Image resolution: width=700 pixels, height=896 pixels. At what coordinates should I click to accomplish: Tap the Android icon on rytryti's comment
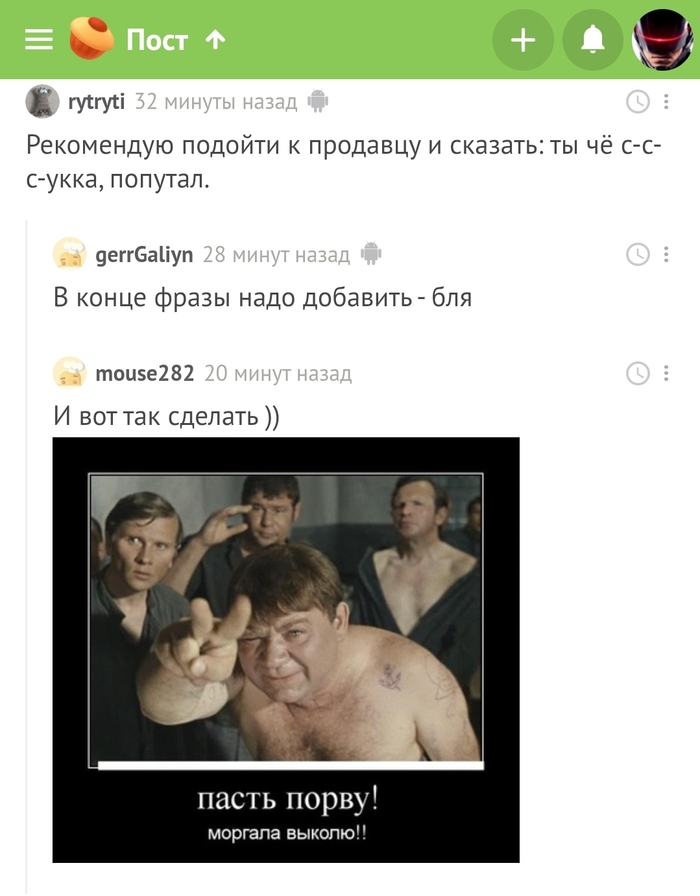pyautogui.click(x=318, y=102)
